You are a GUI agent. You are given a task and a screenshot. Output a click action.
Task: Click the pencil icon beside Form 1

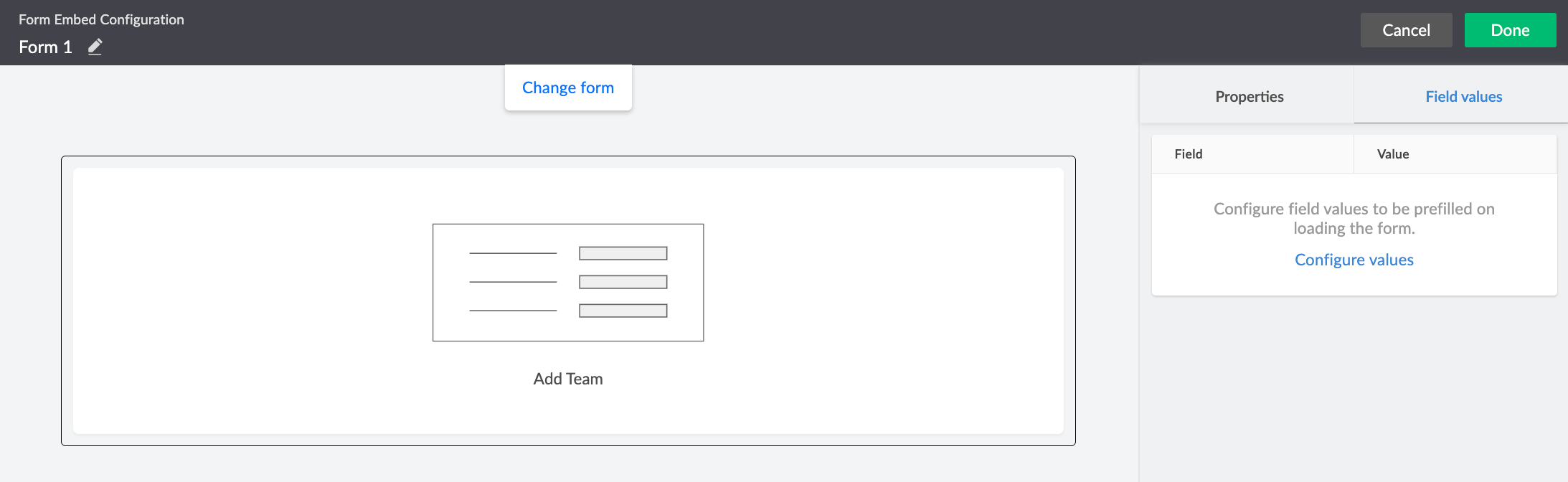pyautogui.click(x=95, y=47)
